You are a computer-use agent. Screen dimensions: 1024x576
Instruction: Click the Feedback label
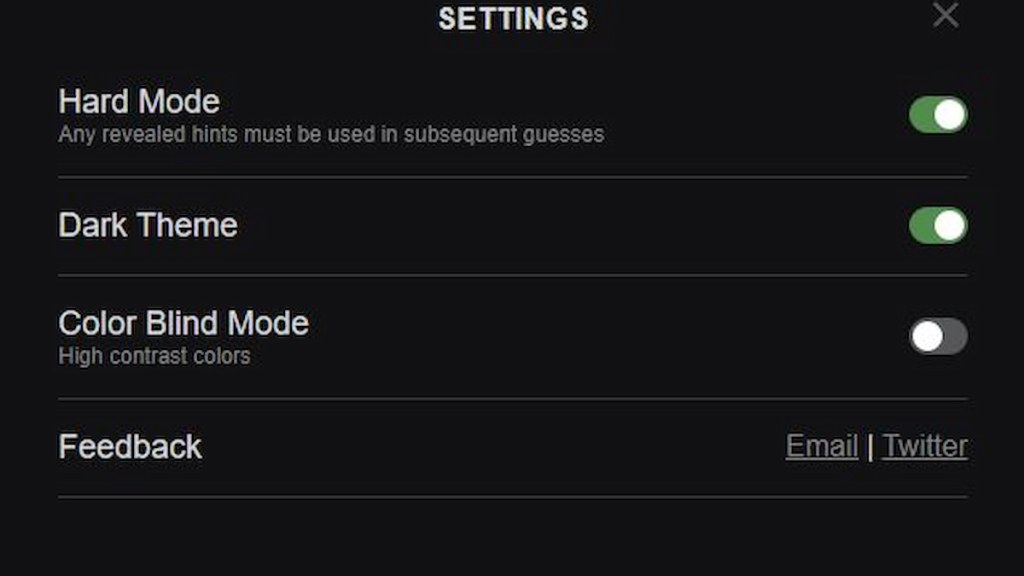click(x=130, y=446)
